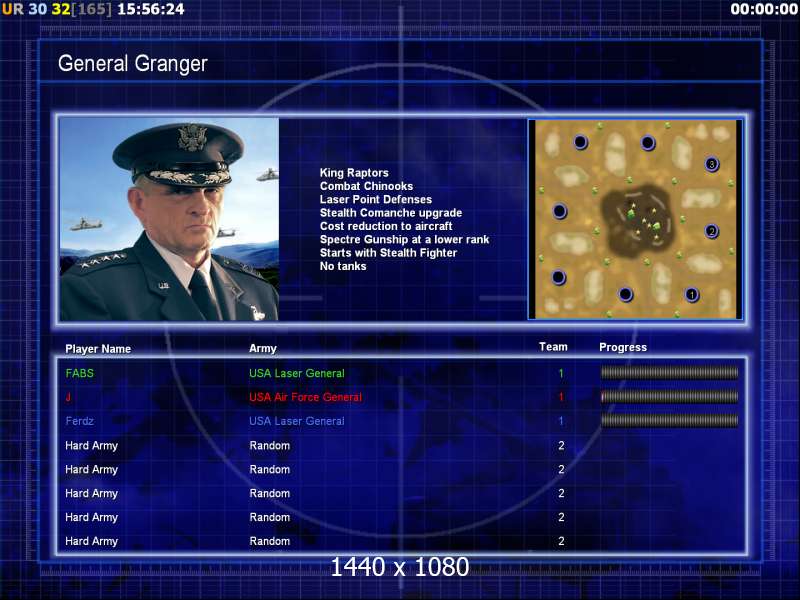Click "Starts with Stealth Fighter" text

388,252
